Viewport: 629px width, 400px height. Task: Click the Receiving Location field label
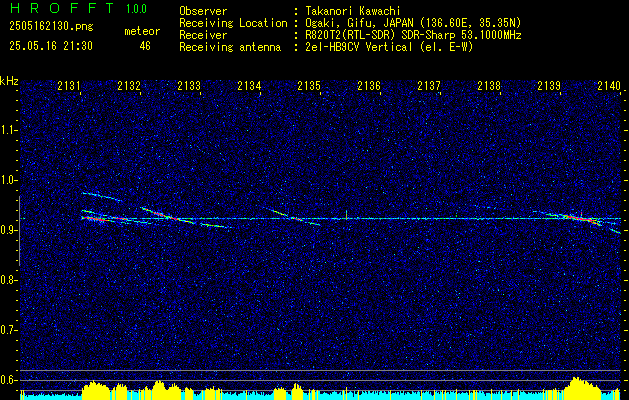[x=233, y=23]
